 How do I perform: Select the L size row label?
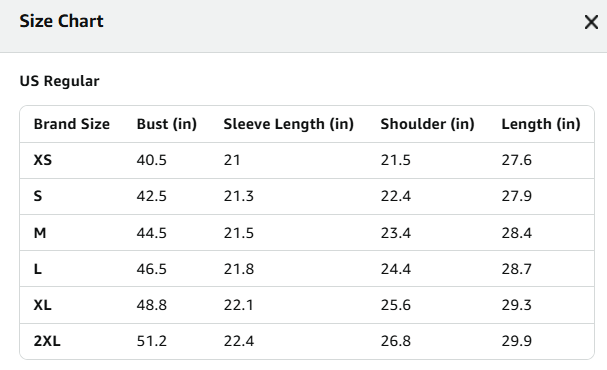coord(38,269)
